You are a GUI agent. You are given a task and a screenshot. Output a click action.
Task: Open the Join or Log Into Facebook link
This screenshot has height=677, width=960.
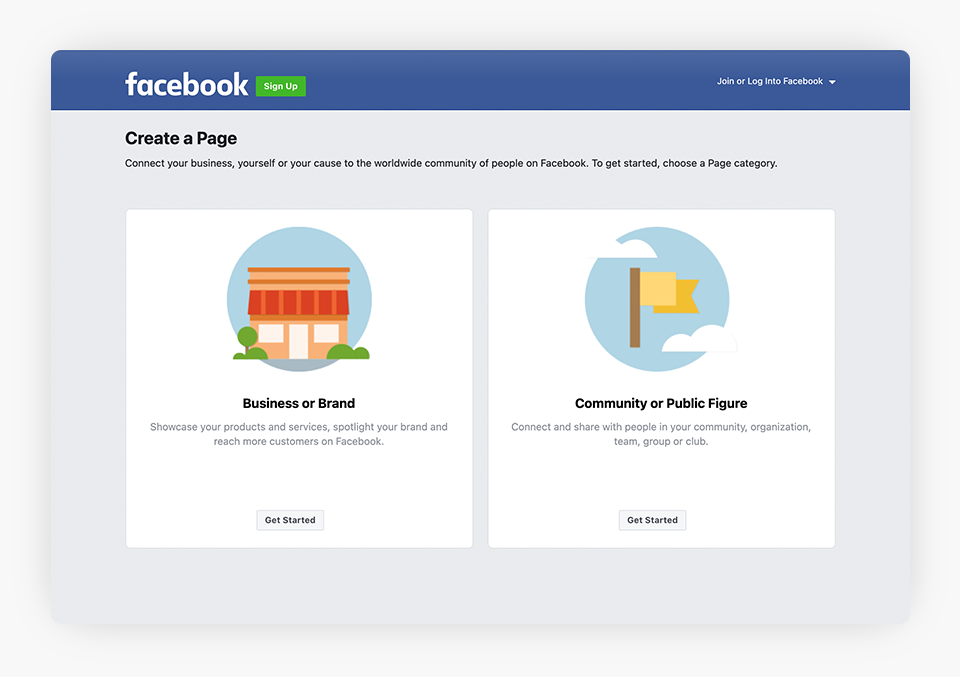coord(769,81)
